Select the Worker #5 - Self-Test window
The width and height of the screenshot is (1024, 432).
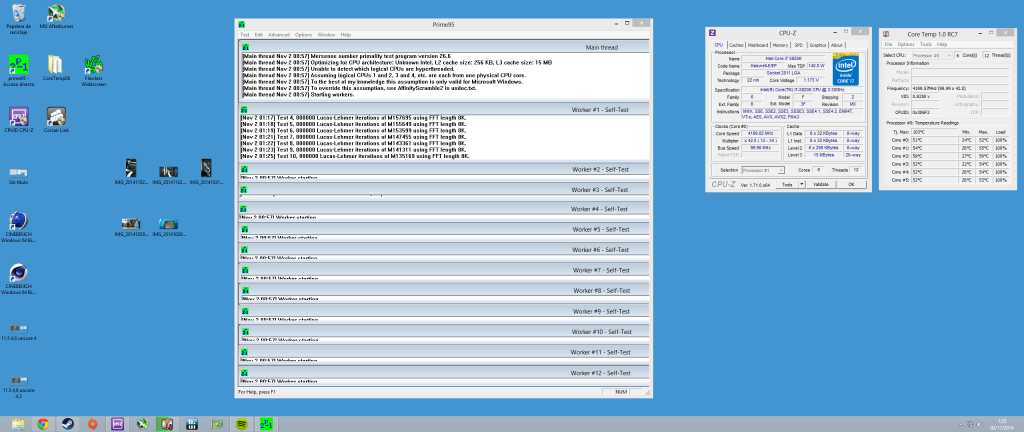444,230
